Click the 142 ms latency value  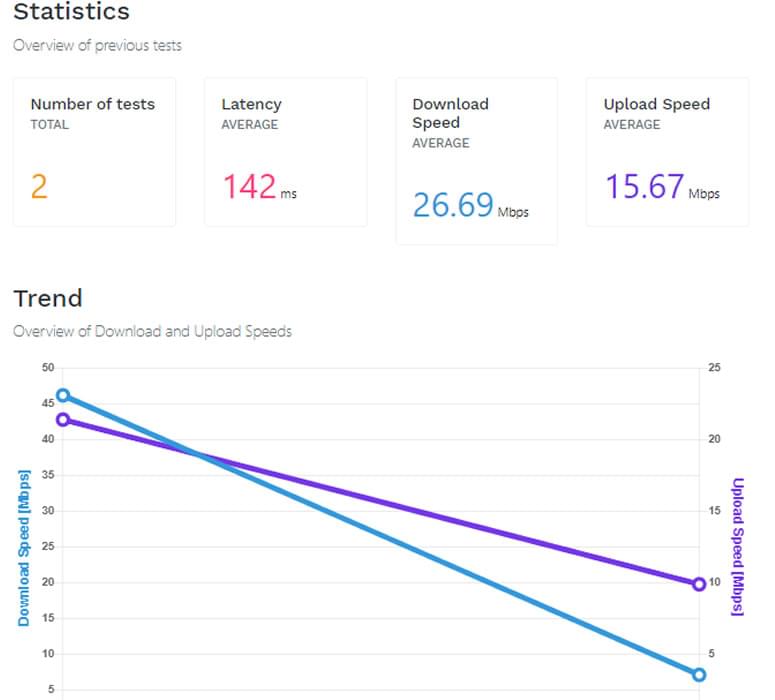259,187
